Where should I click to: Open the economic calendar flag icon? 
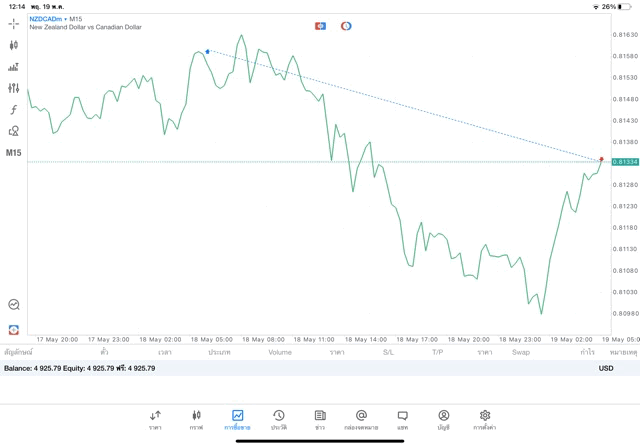[320, 26]
